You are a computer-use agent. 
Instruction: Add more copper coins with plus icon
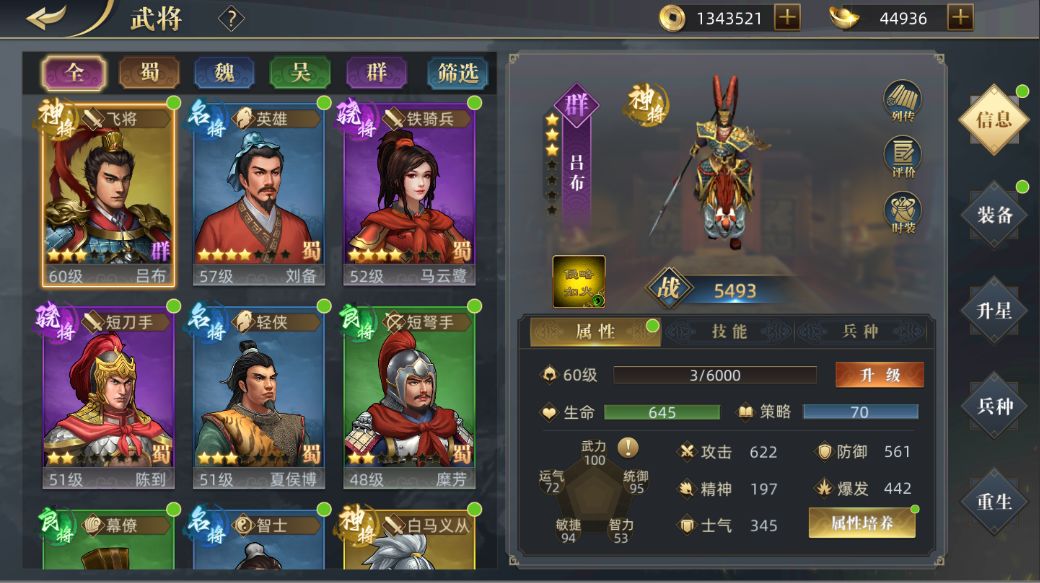787,17
